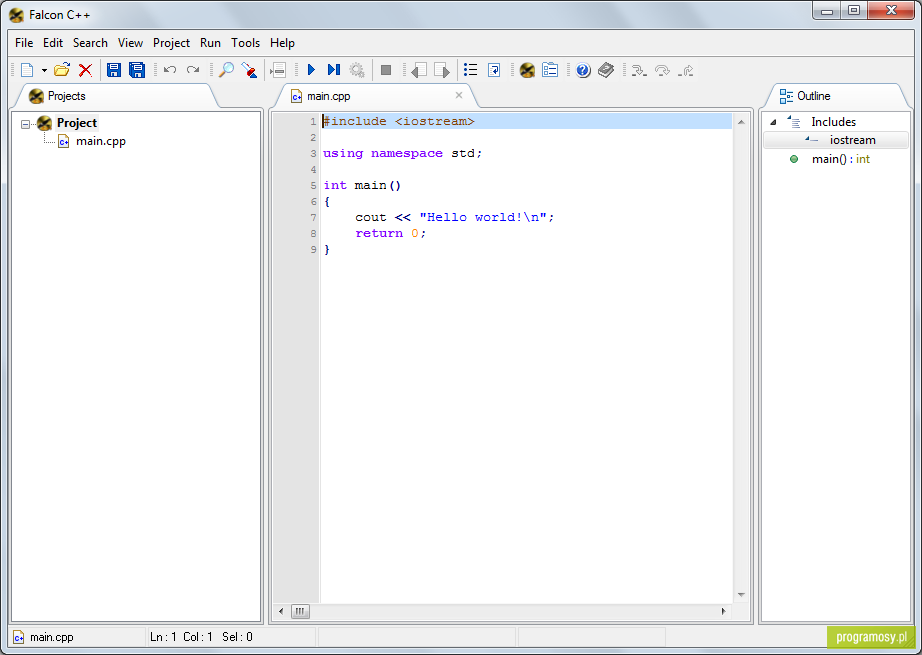Screen dimensions: 922x655
Task: Click the toggle bookmark line icon
Action: pos(278,71)
